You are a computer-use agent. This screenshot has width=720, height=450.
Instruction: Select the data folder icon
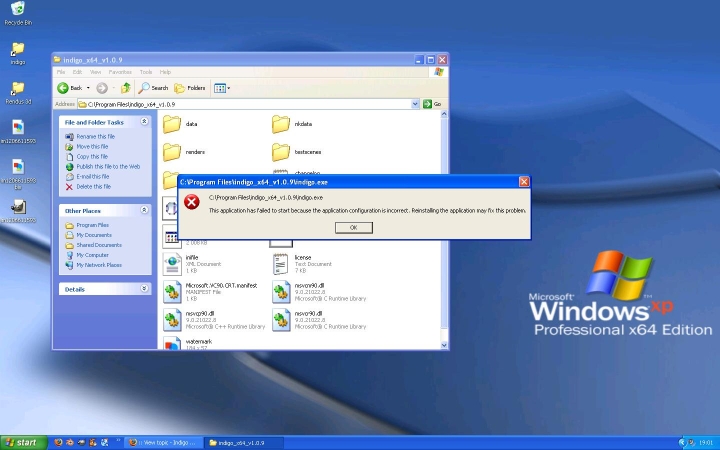tap(172, 124)
